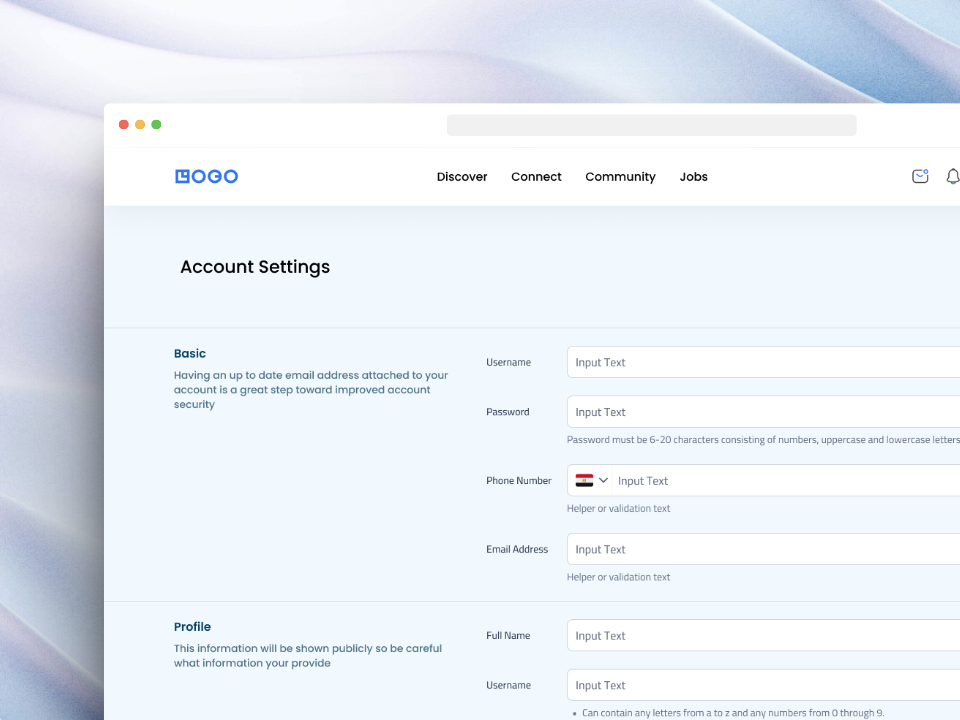Focus the Email Address input field

click(x=763, y=549)
